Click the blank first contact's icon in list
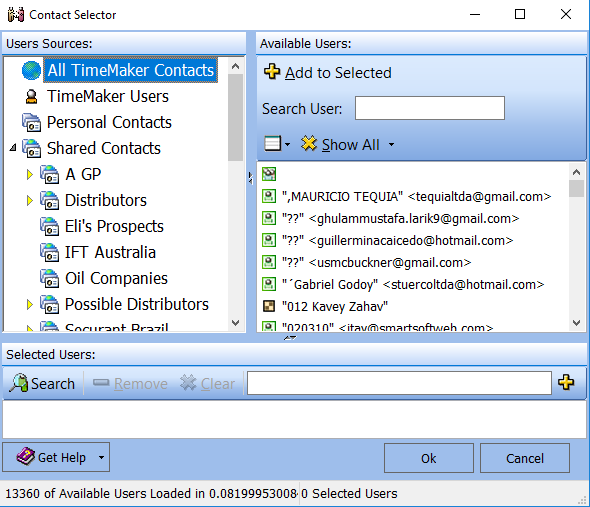Image resolution: width=590 pixels, height=507 pixels. coord(269,174)
